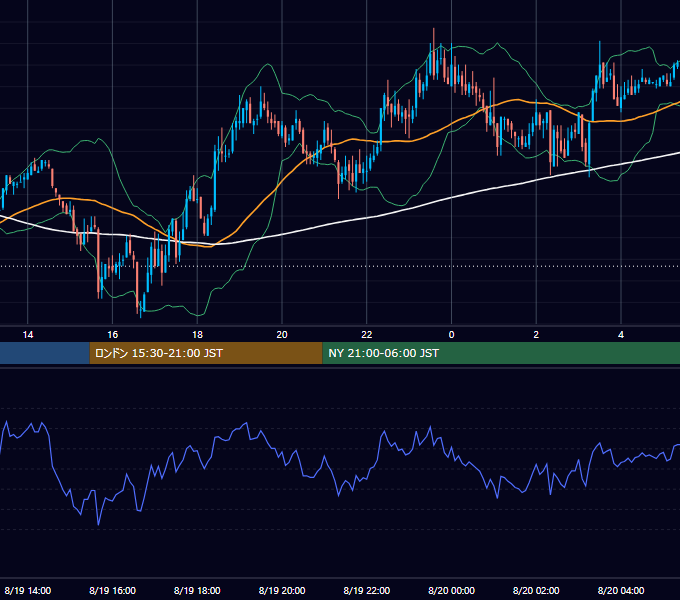This screenshot has width=680, height=600.
Task: Click the NY 21:00-06:00 JST session bar
Action: (x=501, y=353)
